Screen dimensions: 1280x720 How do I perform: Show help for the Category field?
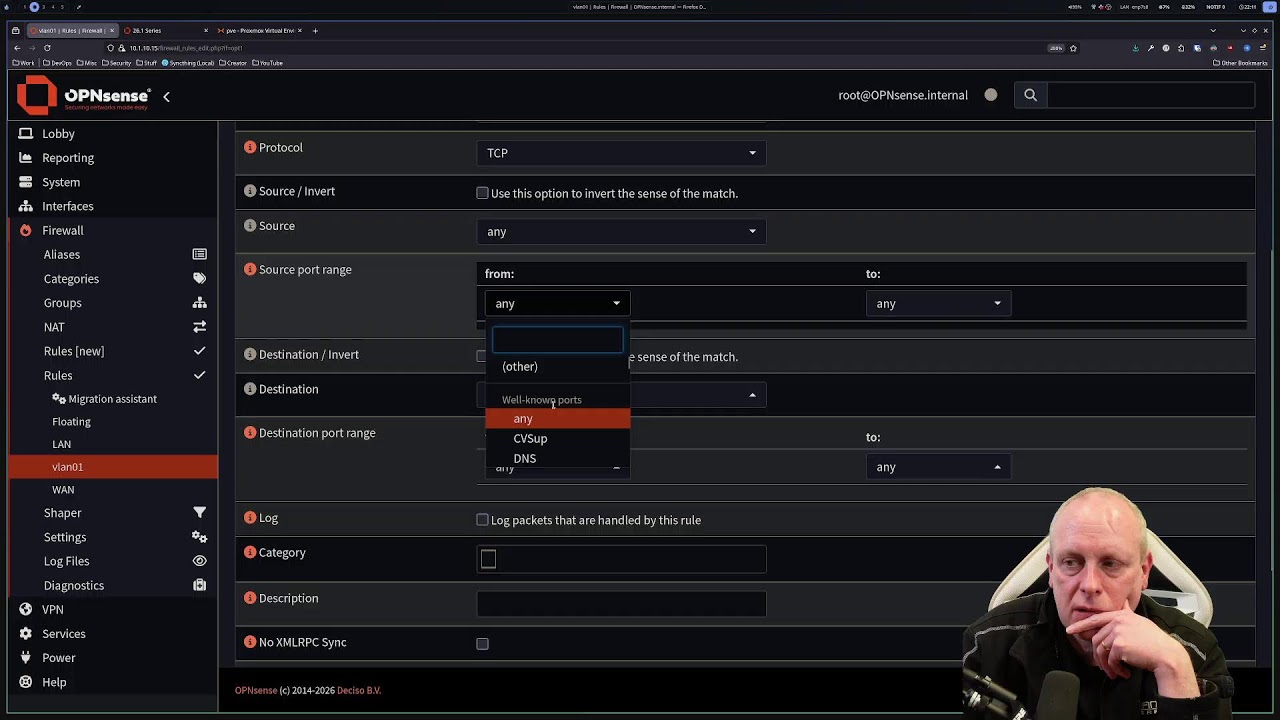click(250, 552)
